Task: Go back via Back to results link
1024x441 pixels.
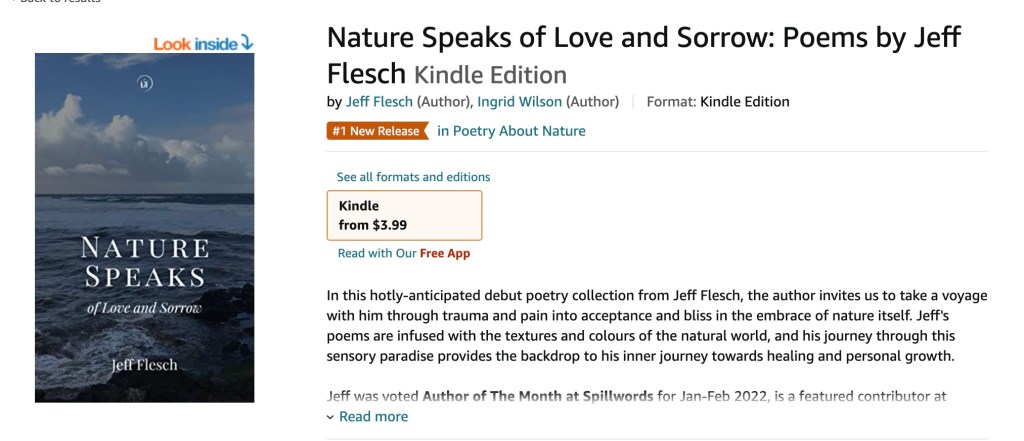Action: (55, 2)
